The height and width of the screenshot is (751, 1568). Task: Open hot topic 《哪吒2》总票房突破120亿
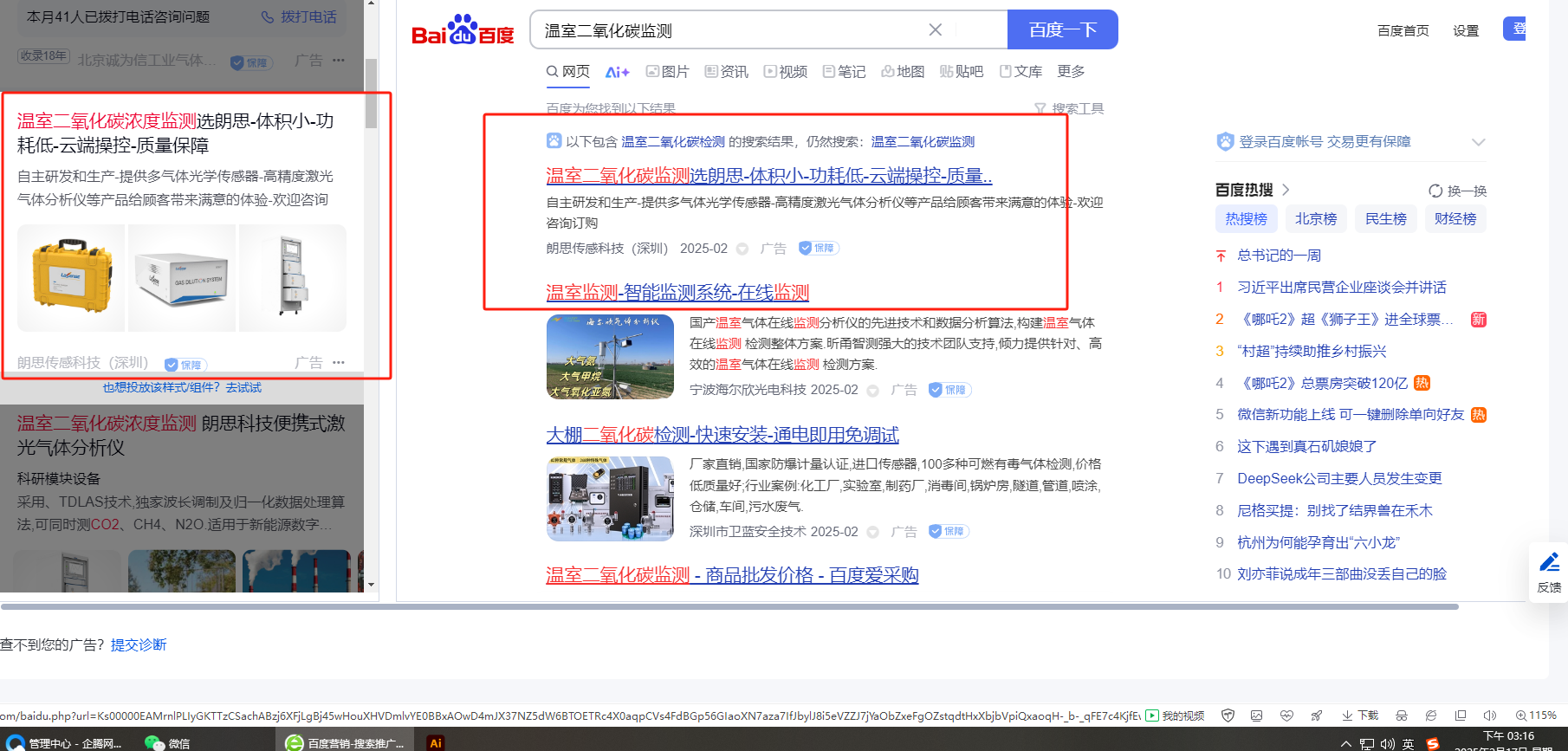pyautogui.click(x=1323, y=383)
